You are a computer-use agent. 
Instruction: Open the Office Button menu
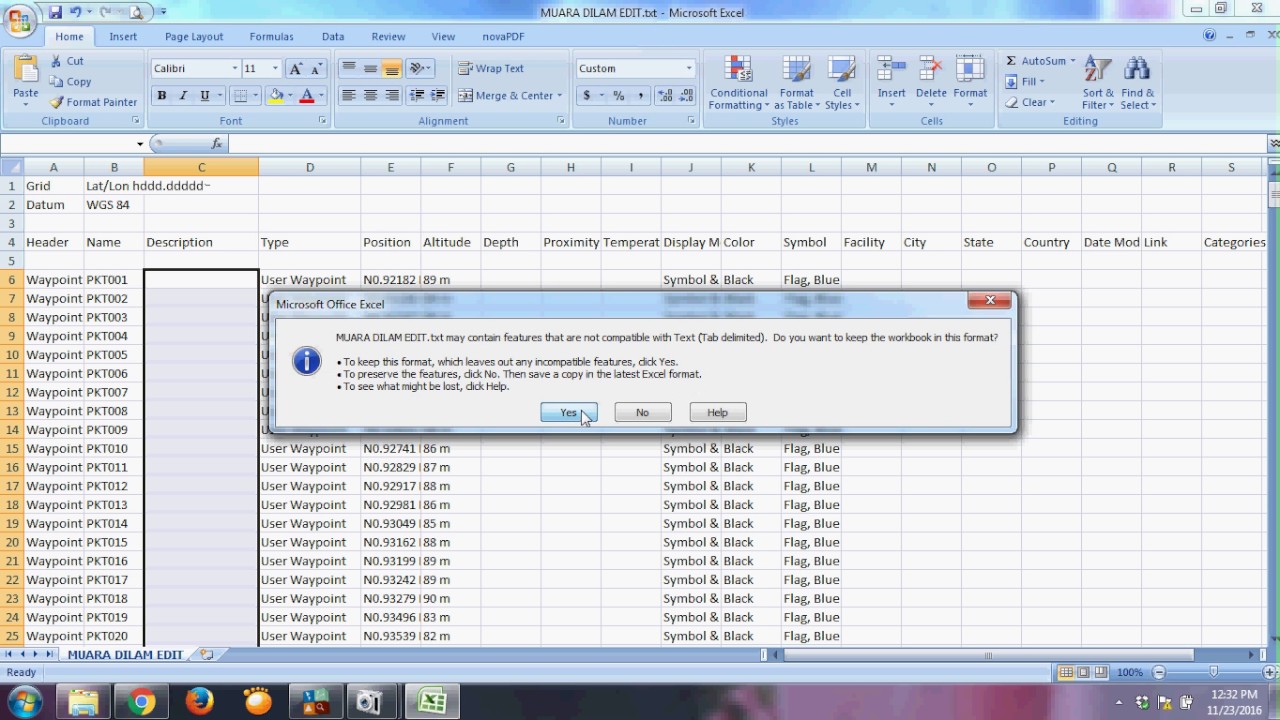(19, 20)
